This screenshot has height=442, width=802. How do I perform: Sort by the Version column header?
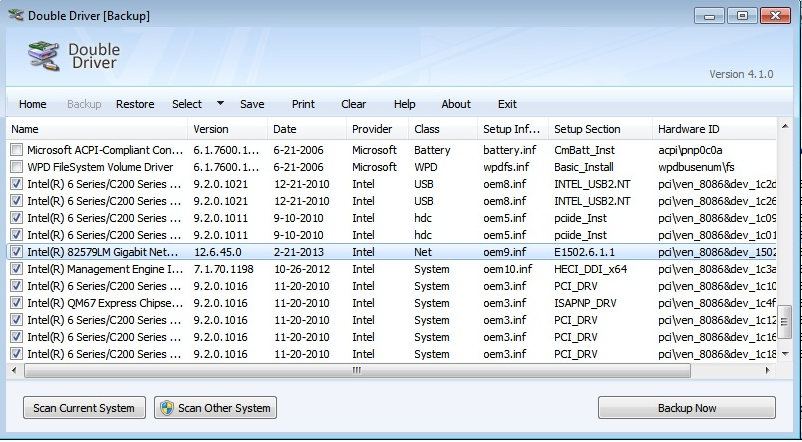point(228,129)
